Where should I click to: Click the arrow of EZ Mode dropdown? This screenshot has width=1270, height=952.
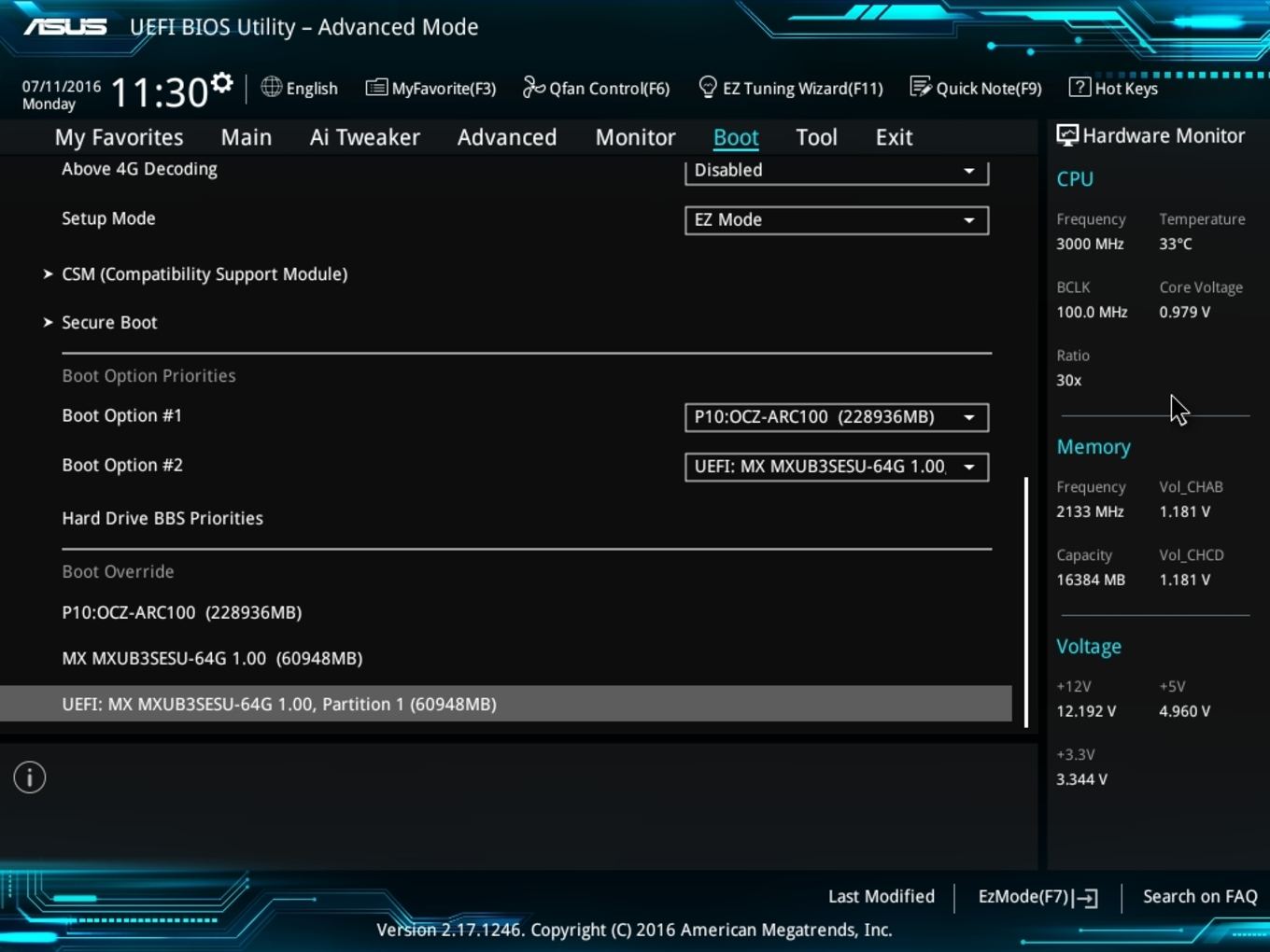969,220
